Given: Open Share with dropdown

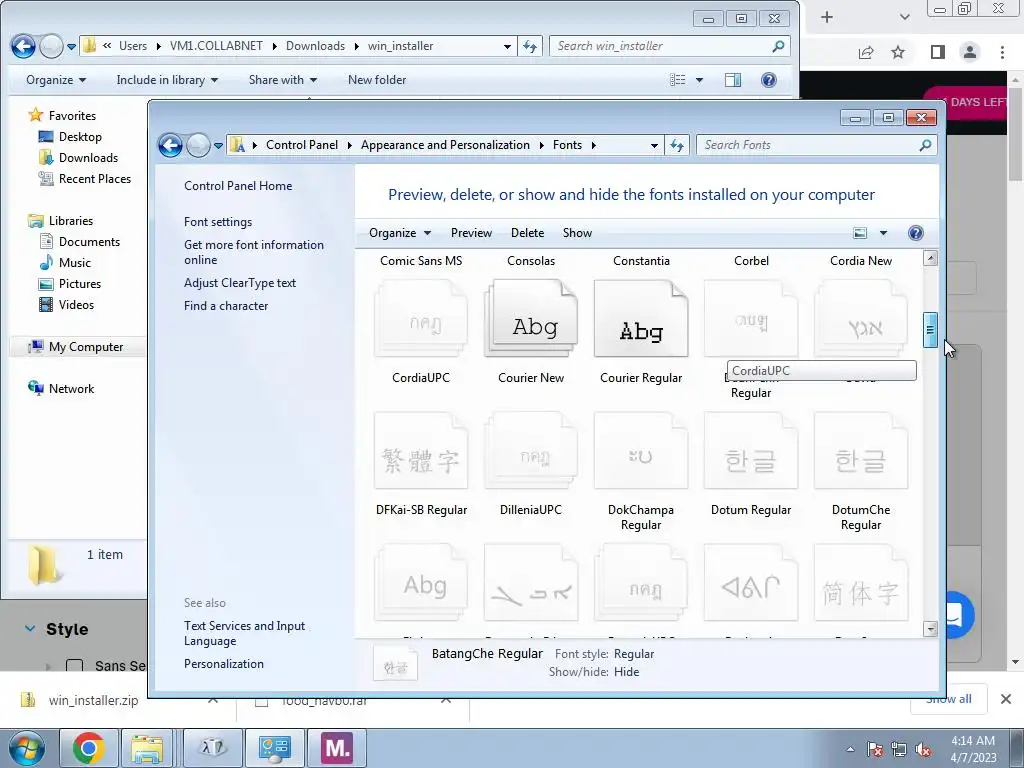Looking at the screenshot, I should (x=283, y=80).
